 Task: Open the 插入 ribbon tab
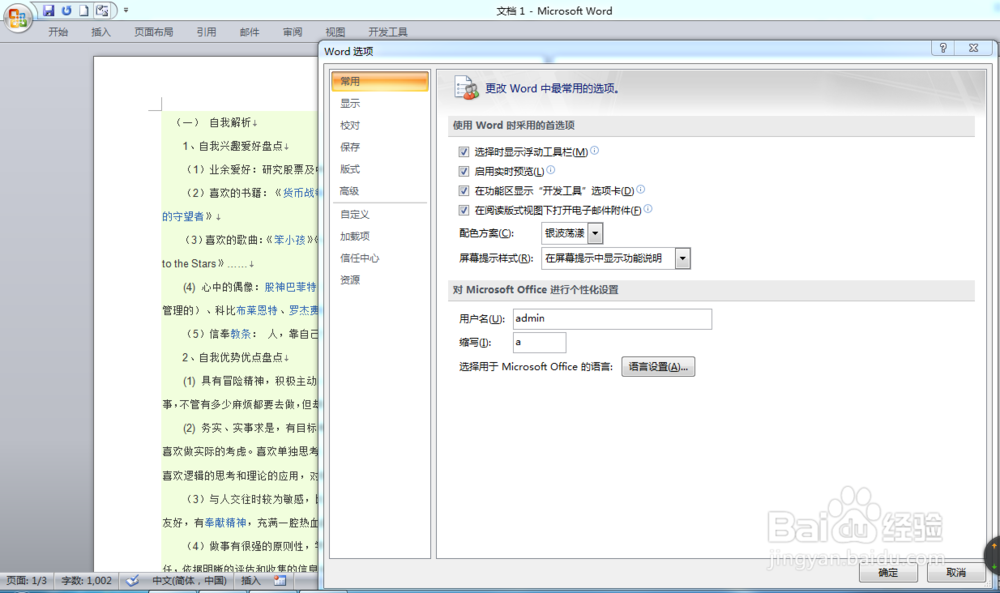[101, 32]
